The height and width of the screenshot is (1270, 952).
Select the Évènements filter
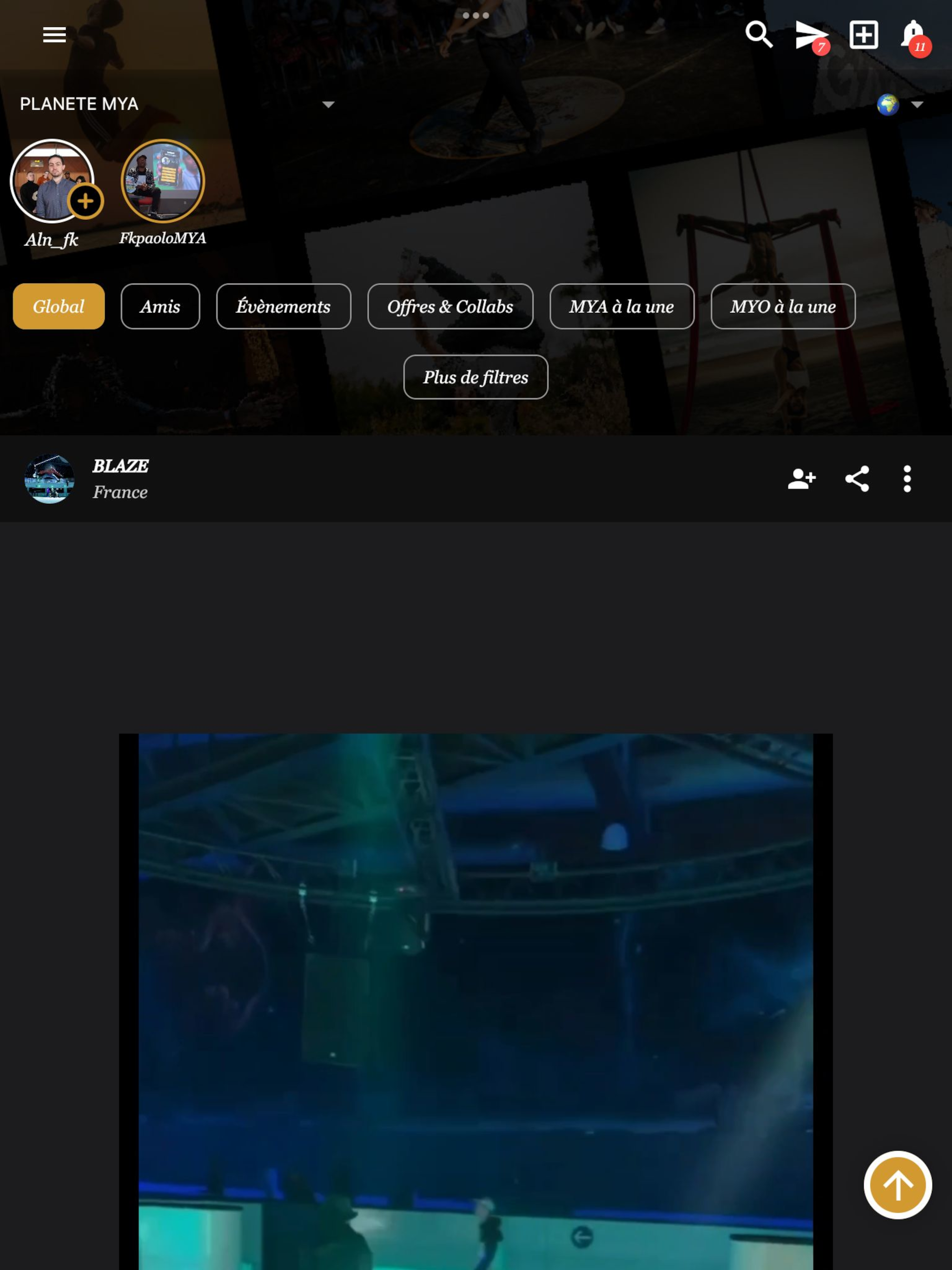[x=283, y=307]
